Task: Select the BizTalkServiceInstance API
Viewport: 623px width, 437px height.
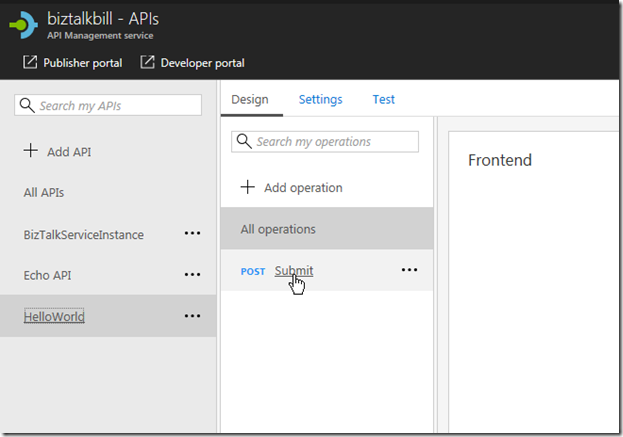Action: [x=83, y=235]
